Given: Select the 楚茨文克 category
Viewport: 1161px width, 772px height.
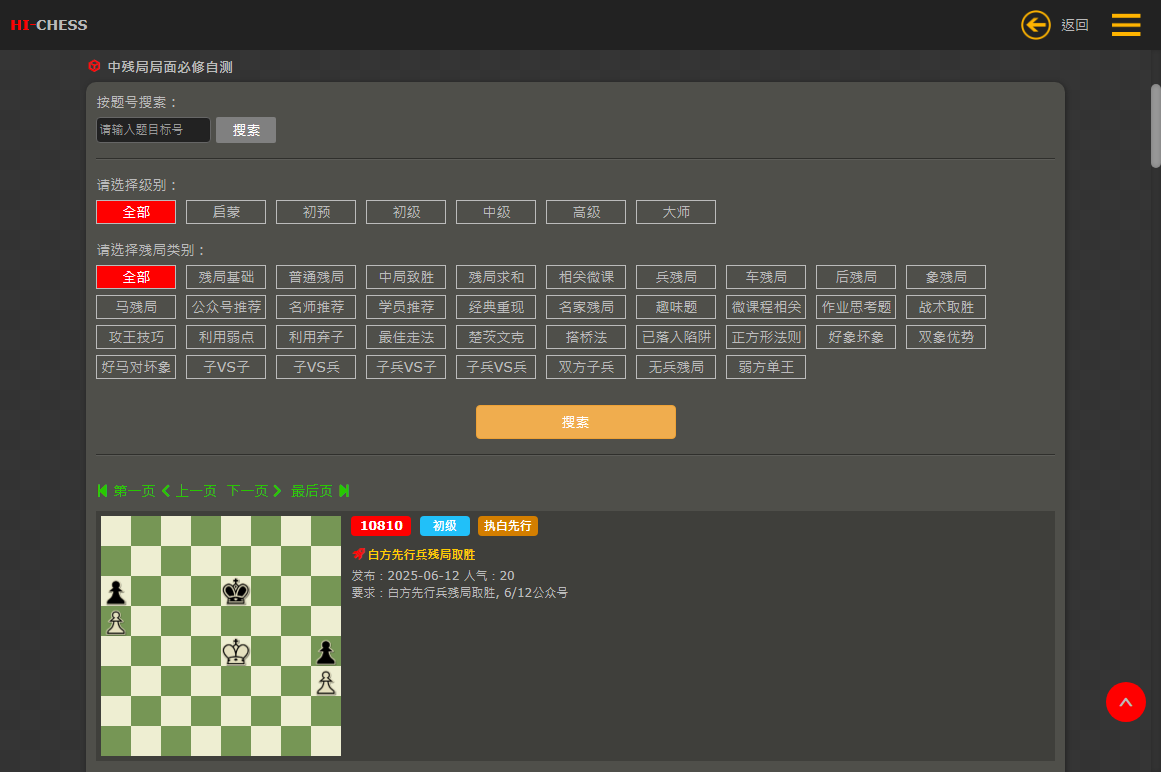Looking at the screenshot, I should tap(496, 337).
